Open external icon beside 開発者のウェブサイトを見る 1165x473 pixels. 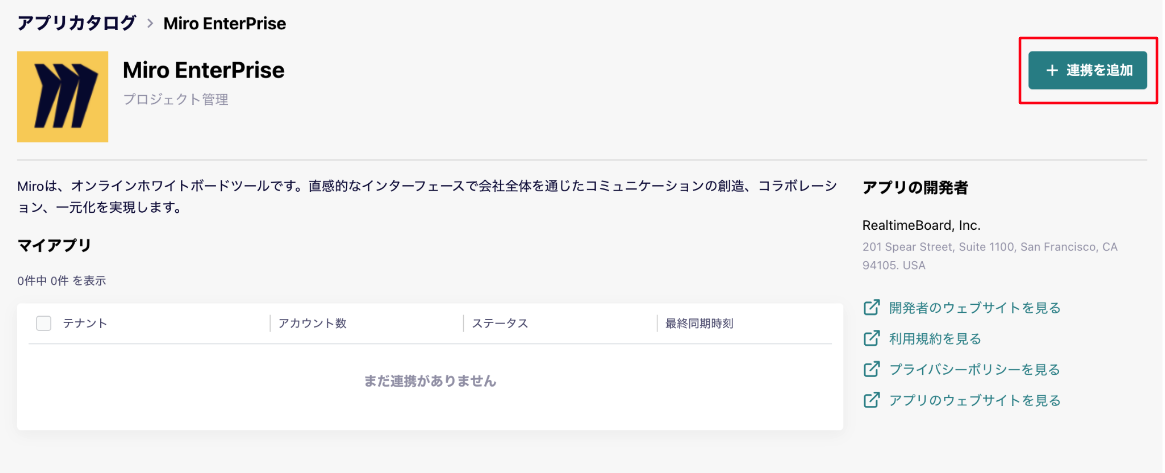(x=872, y=307)
